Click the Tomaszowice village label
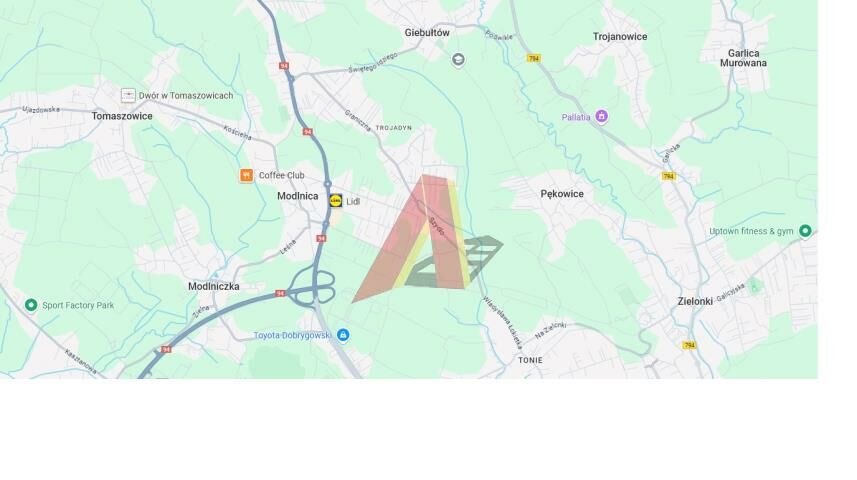Image resolution: width=857 pixels, height=480 pixels. coord(122,116)
